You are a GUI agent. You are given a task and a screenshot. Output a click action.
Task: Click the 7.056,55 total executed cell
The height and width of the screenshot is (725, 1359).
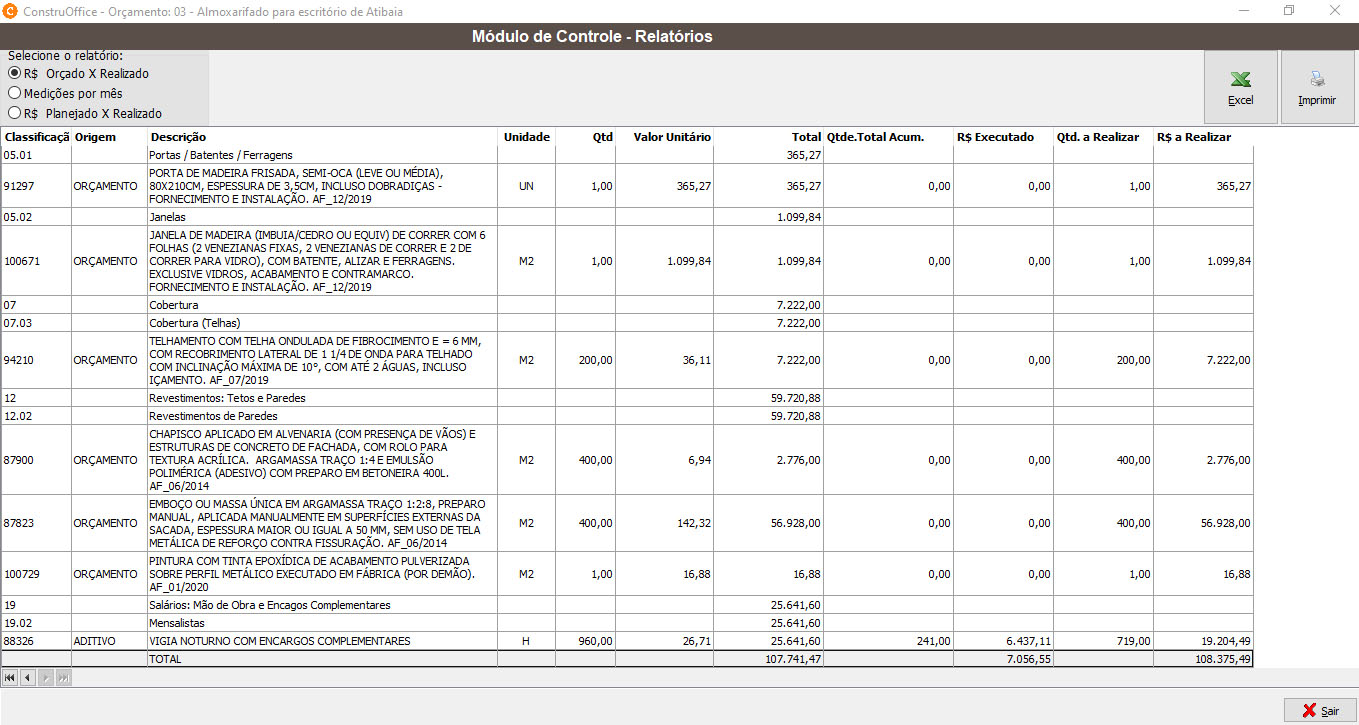[1003, 660]
